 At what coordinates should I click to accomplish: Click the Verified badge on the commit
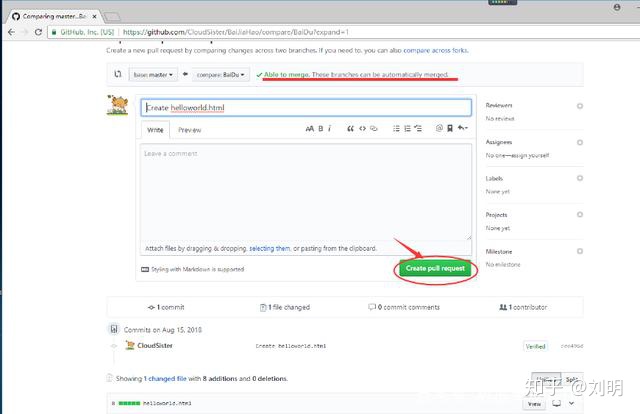coord(536,346)
